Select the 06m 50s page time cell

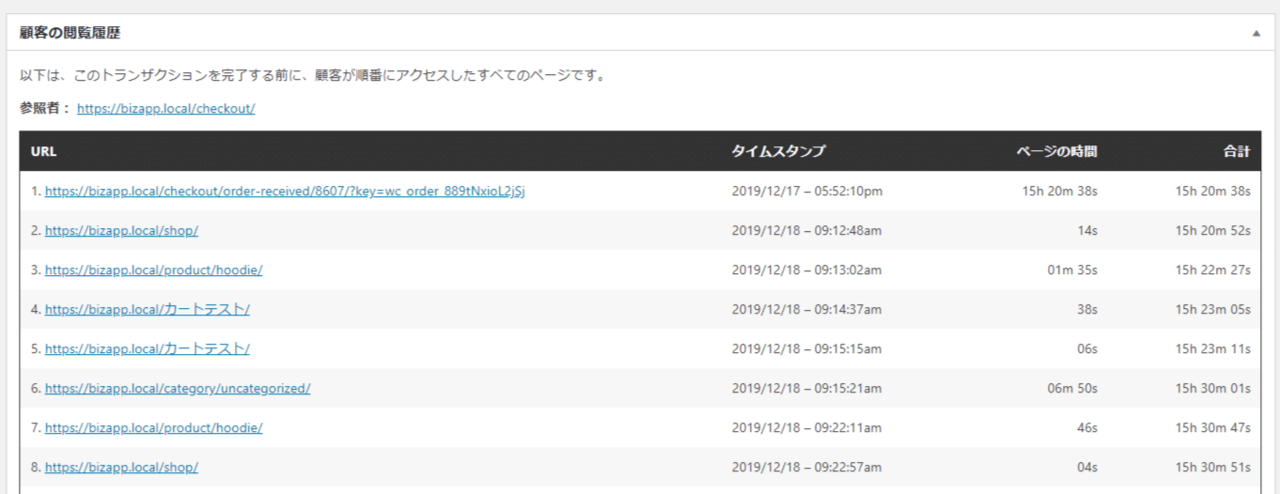click(1073, 388)
